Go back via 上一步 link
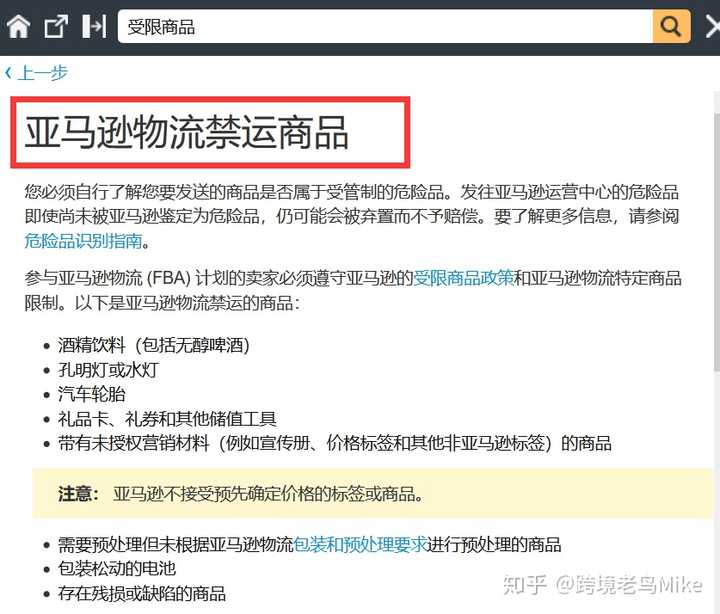The image size is (720, 614). tap(43, 73)
